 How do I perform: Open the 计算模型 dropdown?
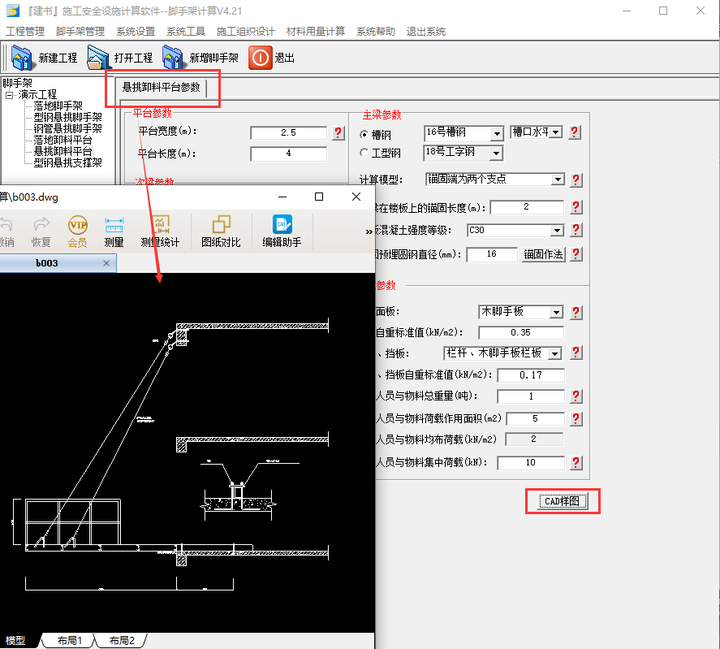(x=558, y=179)
